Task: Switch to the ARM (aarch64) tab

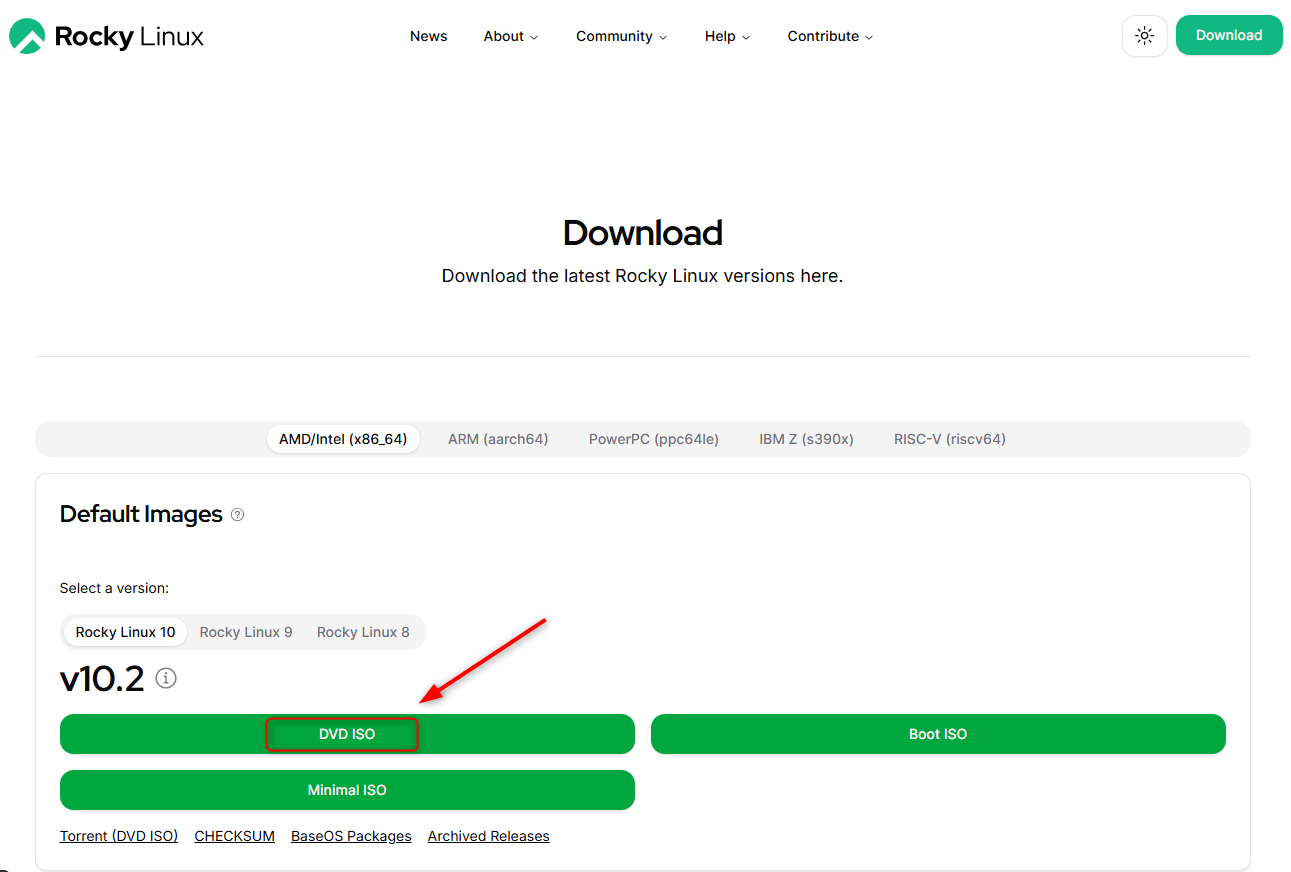Action: 498,439
